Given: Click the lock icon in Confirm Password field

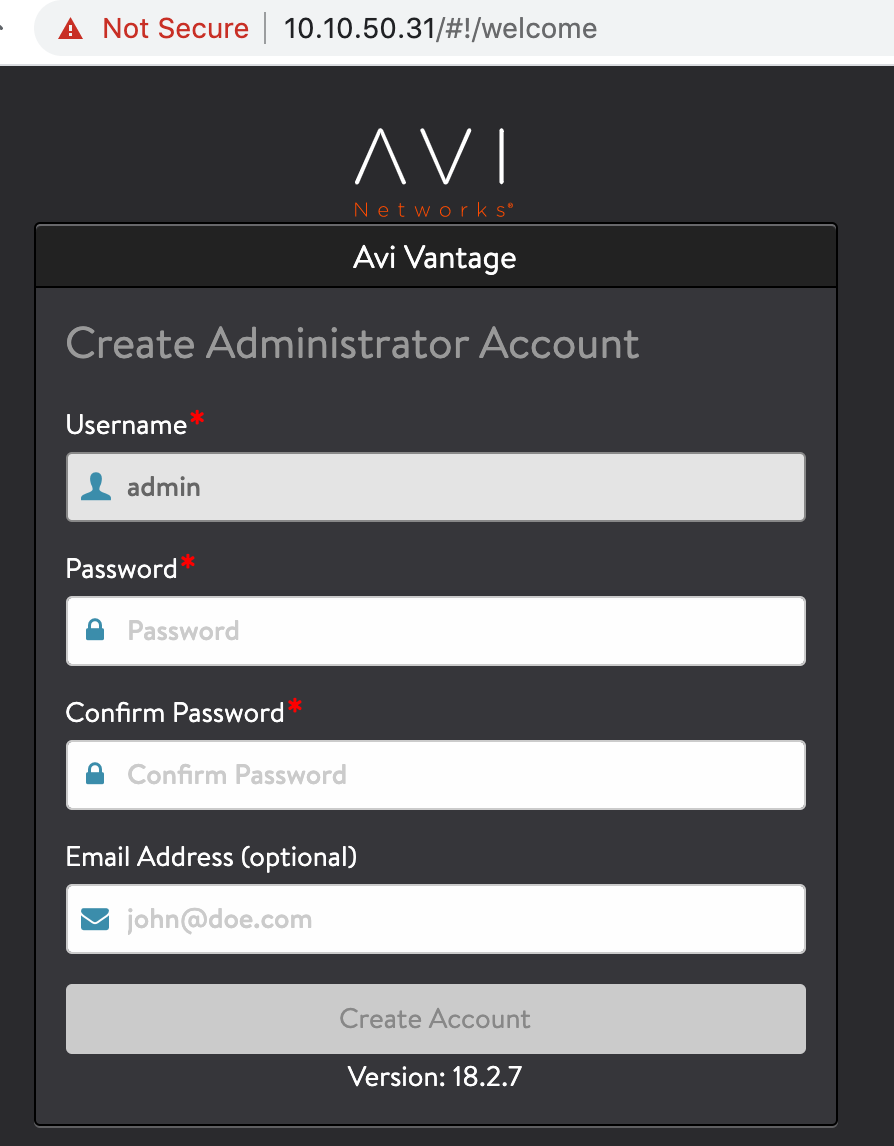Looking at the screenshot, I should [x=95, y=774].
